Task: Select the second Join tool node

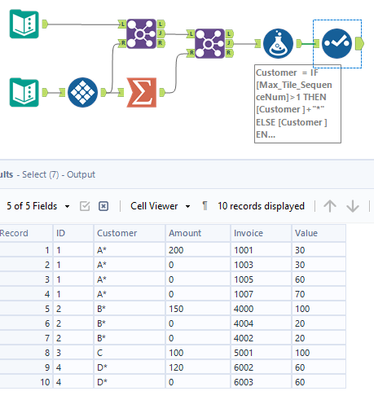Action: tap(209, 43)
